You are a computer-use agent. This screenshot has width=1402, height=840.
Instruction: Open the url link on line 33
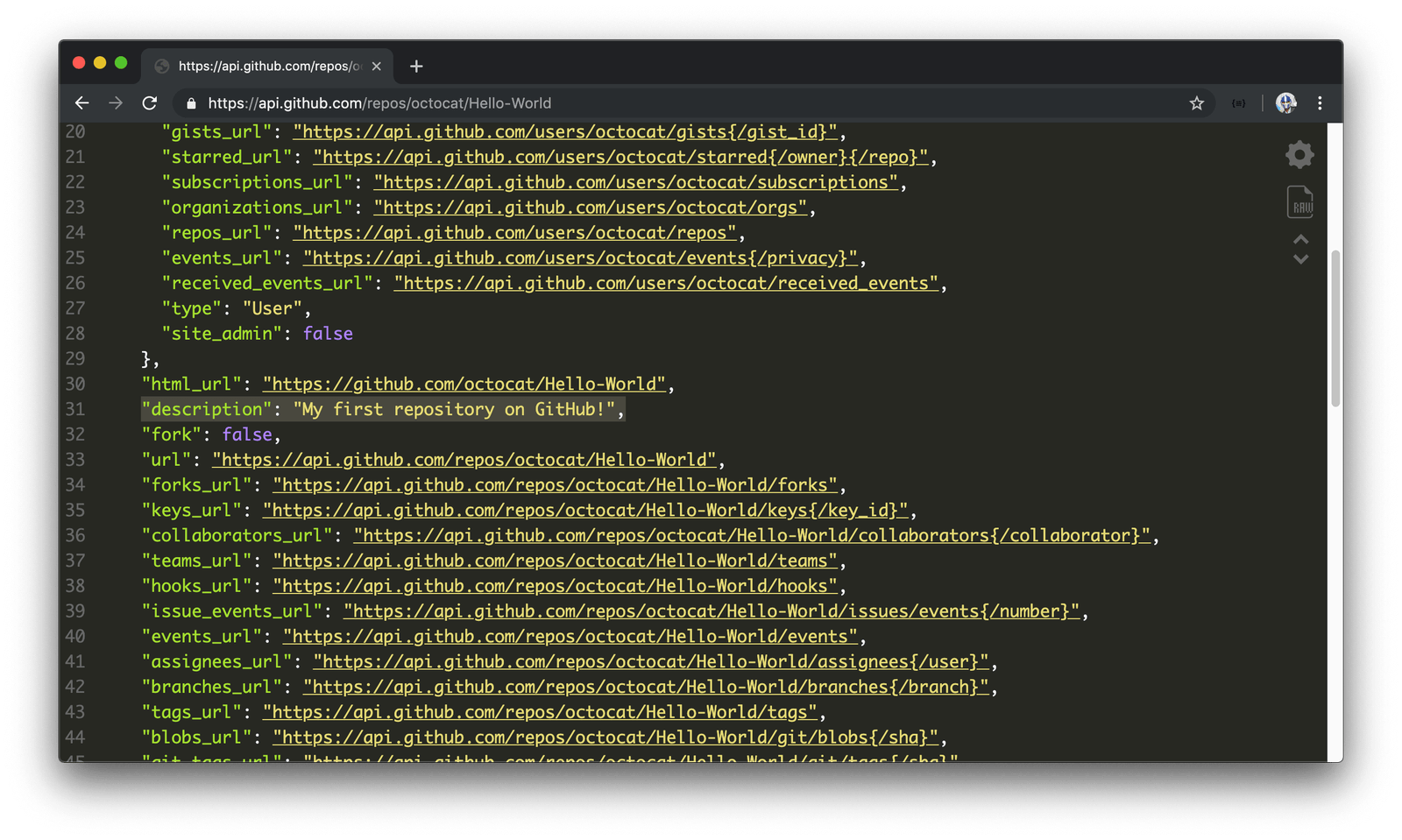(x=464, y=461)
